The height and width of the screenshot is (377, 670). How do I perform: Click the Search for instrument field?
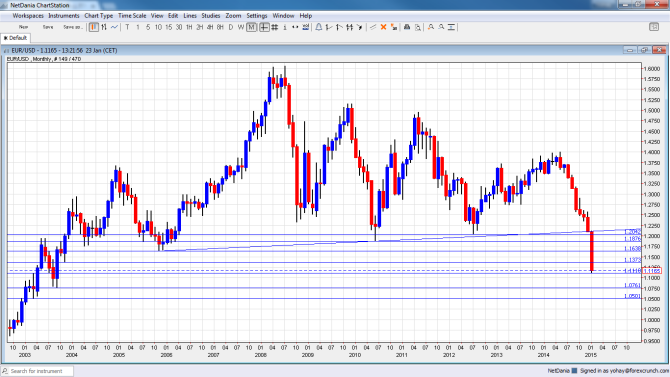click(37, 371)
